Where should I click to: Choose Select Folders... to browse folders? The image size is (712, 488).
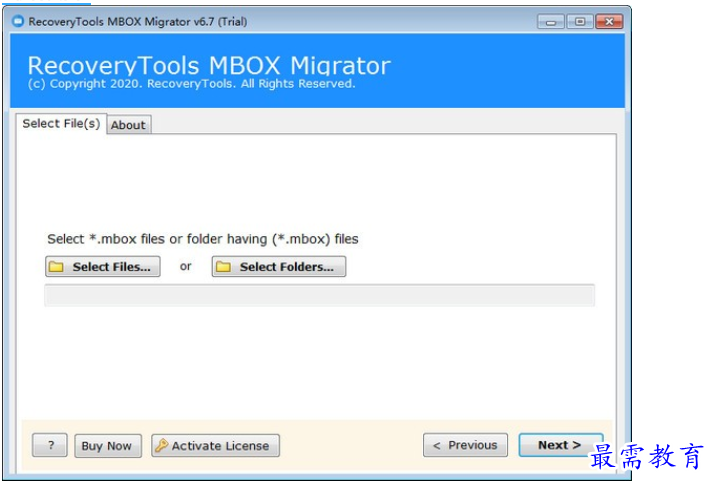point(279,266)
